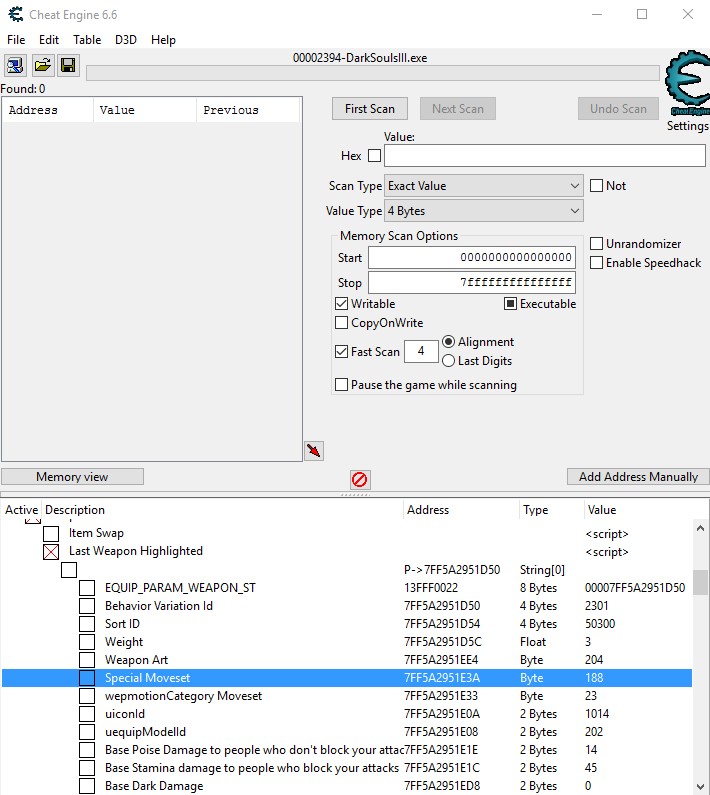Turn on Enable Speedhack
The image size is (710, 795).
(596, 263)
